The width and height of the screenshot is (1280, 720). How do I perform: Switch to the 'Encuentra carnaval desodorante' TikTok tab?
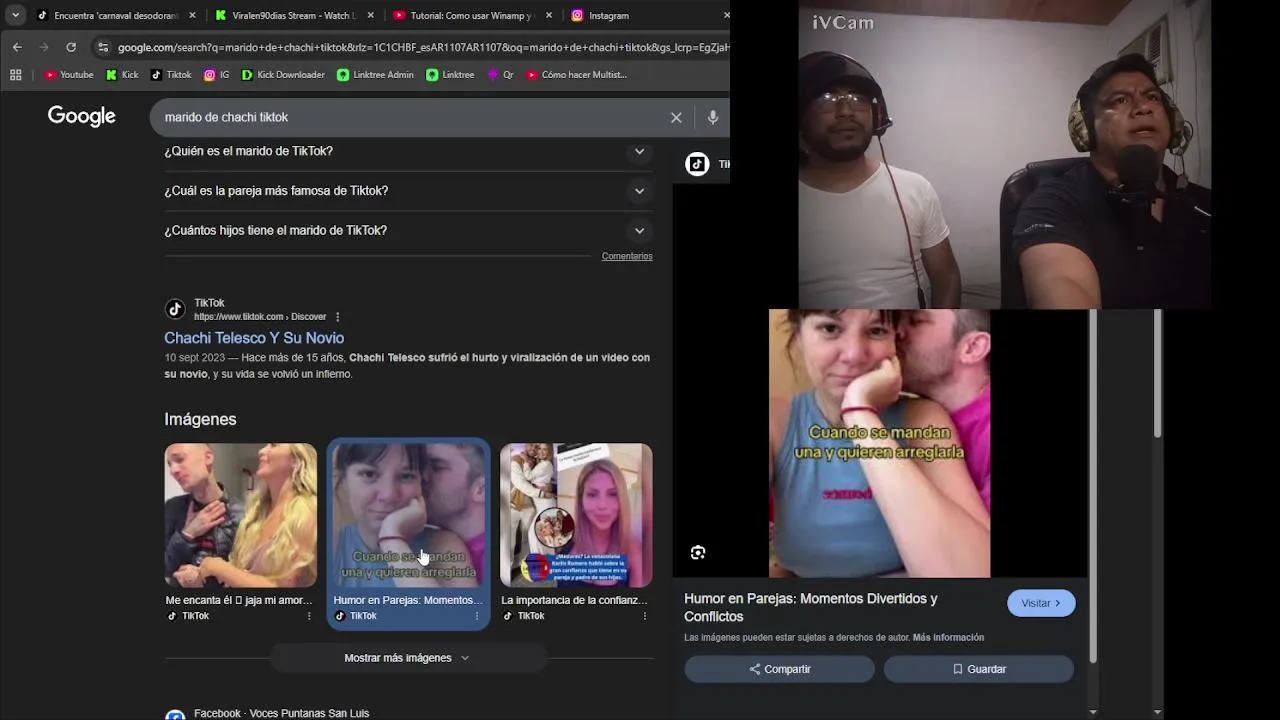115,15
